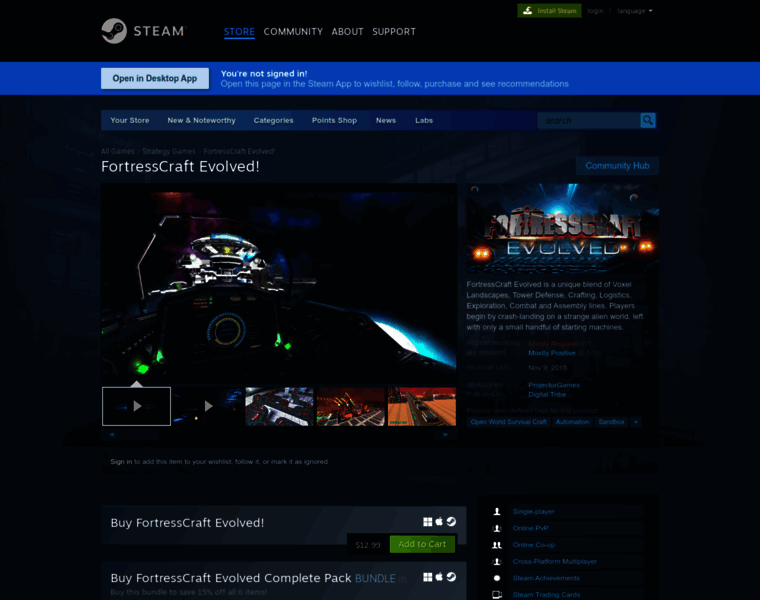Click the Open World Survival Craft tag
Viewport: 760px width, 600px height.
tap(508, 422)
